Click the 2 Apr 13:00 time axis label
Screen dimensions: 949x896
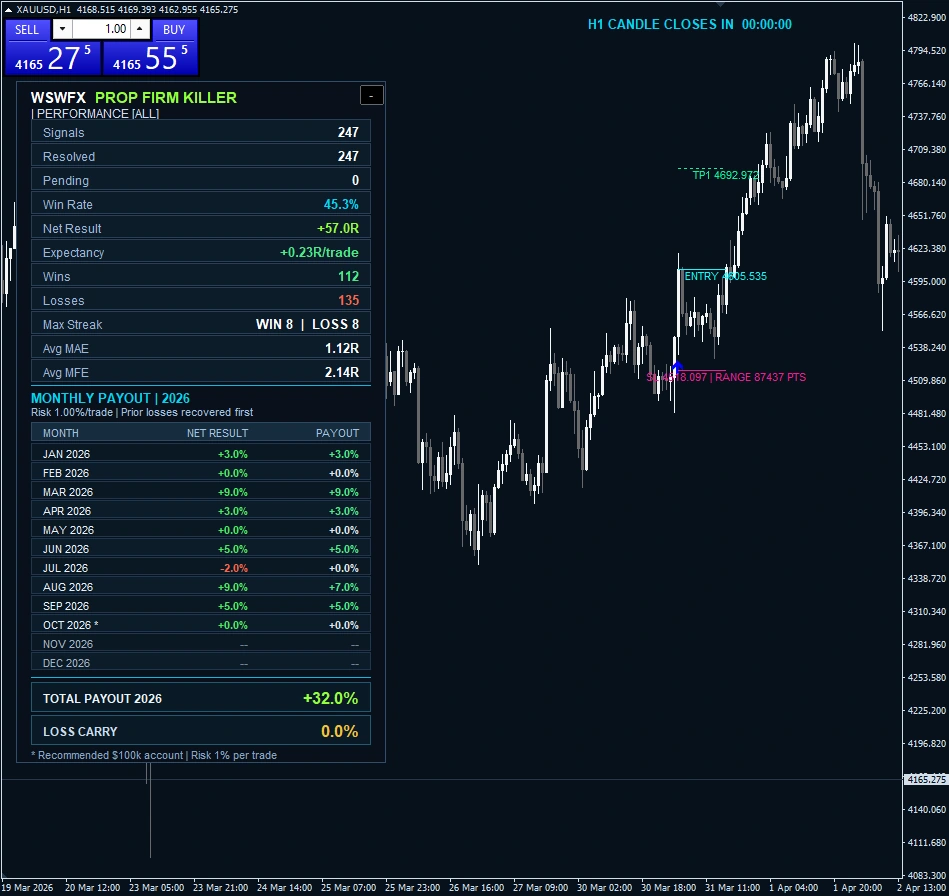pos(922,888)
